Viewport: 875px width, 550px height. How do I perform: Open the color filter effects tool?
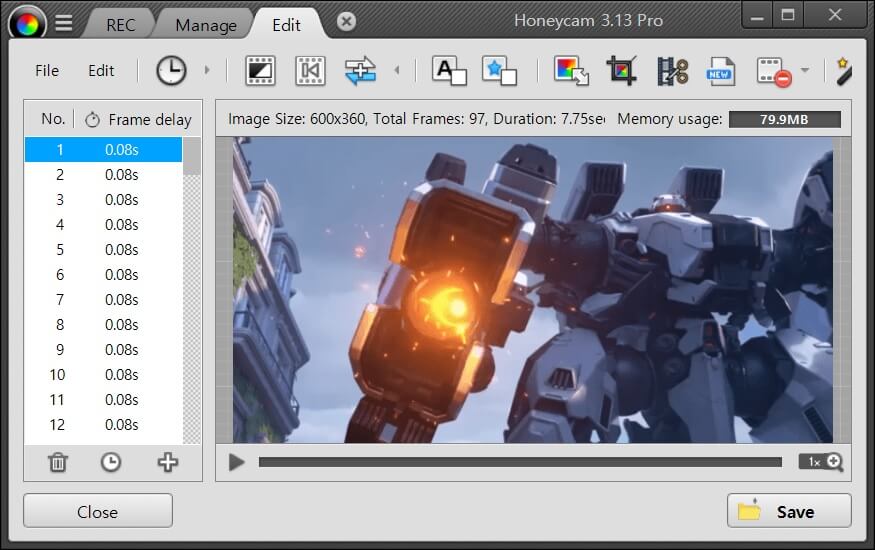coord(572,70)
